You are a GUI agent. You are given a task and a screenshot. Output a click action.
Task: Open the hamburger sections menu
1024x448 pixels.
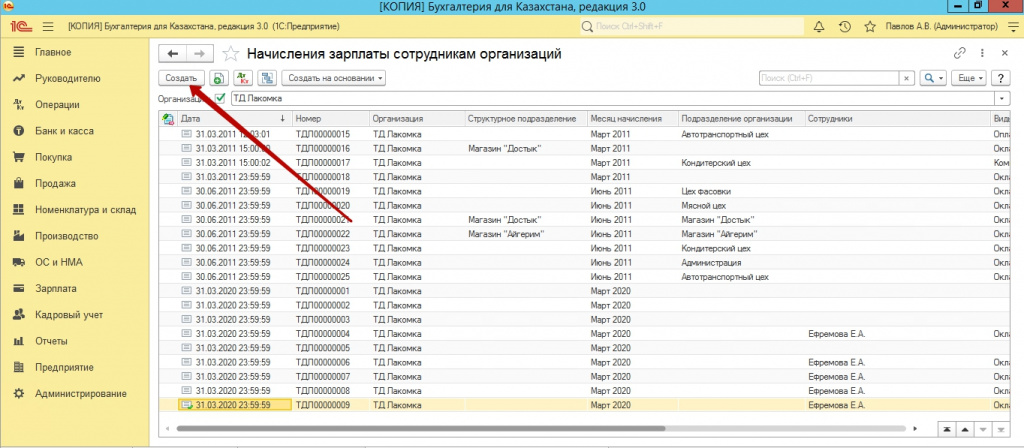[x=48, y=27]
